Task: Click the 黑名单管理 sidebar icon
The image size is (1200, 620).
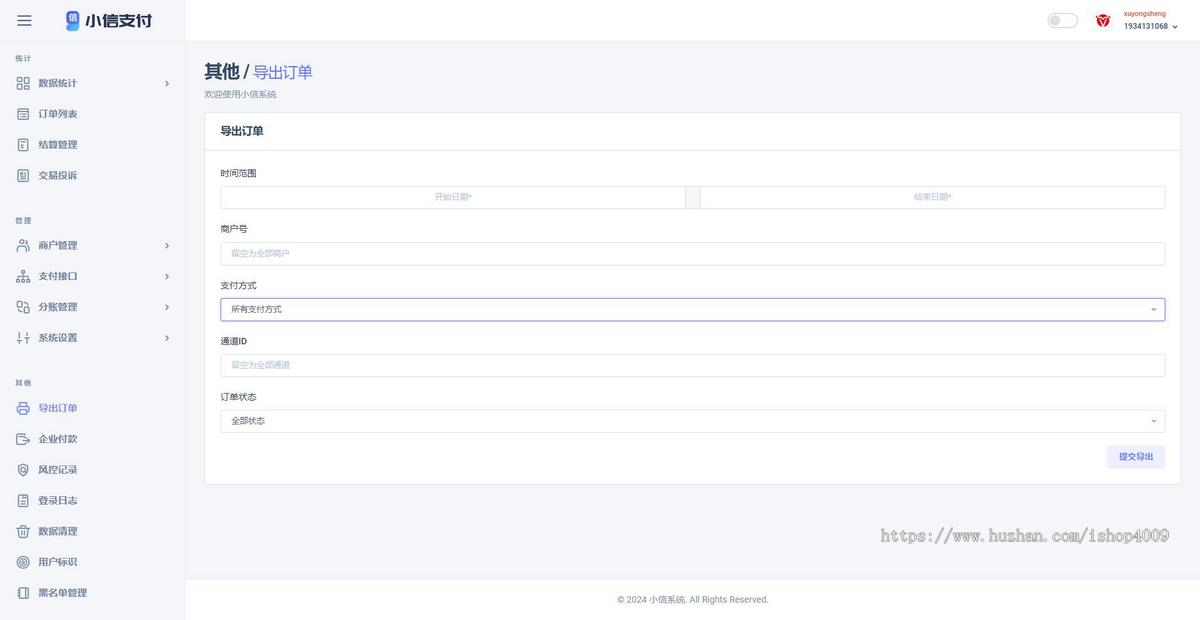Action: (23, 593)
